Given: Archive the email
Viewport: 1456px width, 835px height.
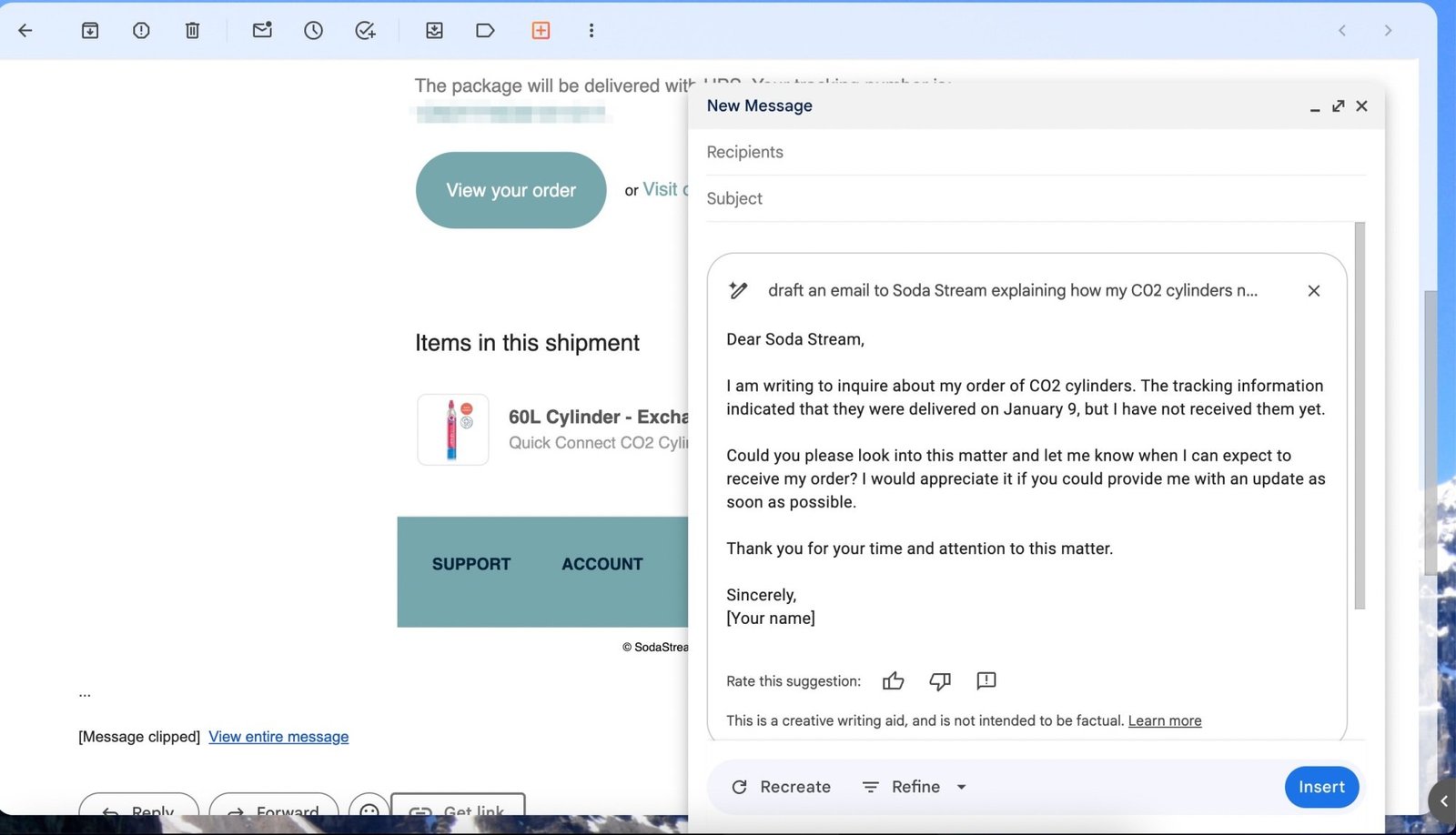Looking at the screenshot, I should 89,30.
